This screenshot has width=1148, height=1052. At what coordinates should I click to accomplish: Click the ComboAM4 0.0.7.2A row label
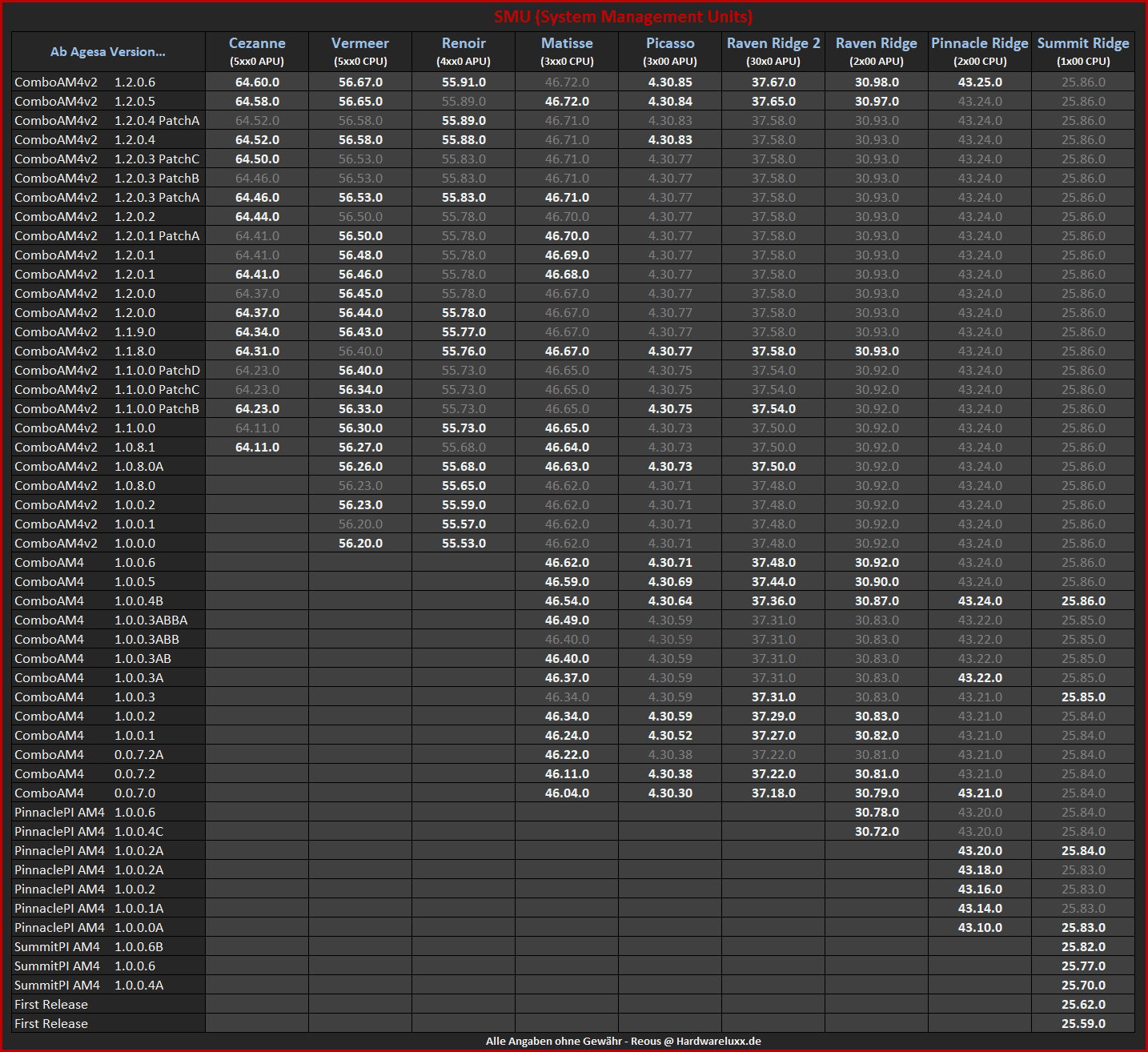108,754
